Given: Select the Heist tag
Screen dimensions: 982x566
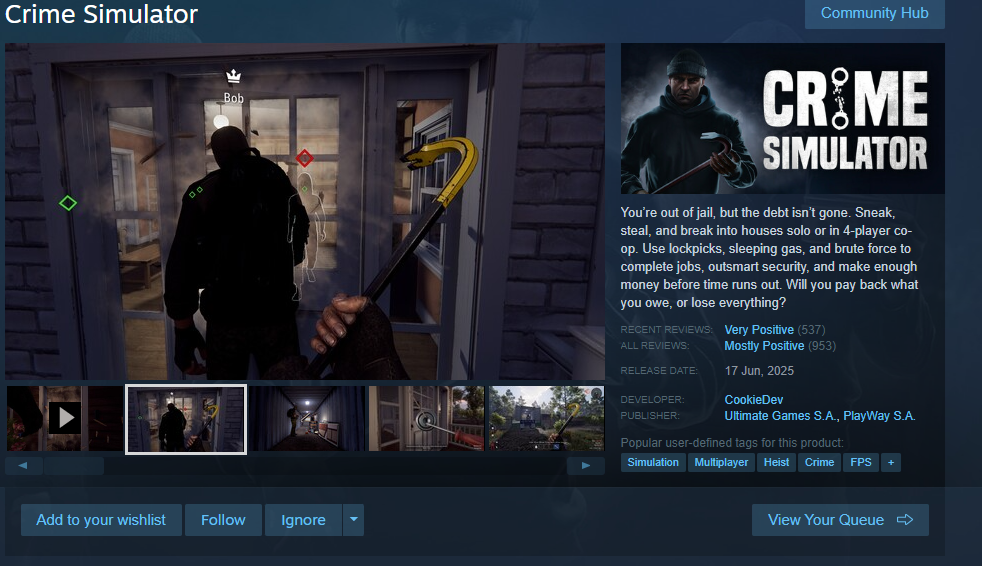Looking at the screenshot, I should [777, 462].
